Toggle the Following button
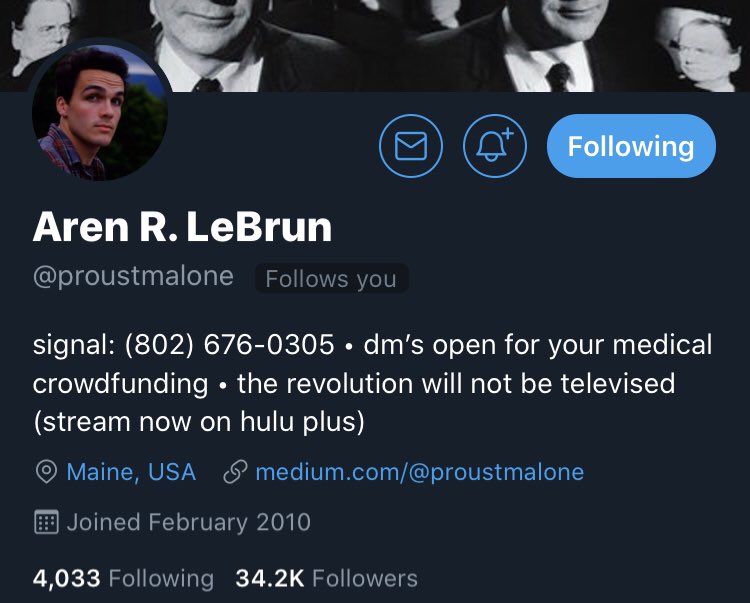 click(631, 146)
